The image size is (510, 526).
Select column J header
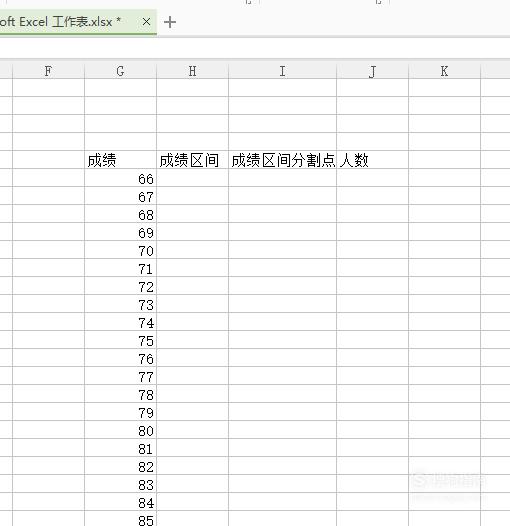coord(372,71)
